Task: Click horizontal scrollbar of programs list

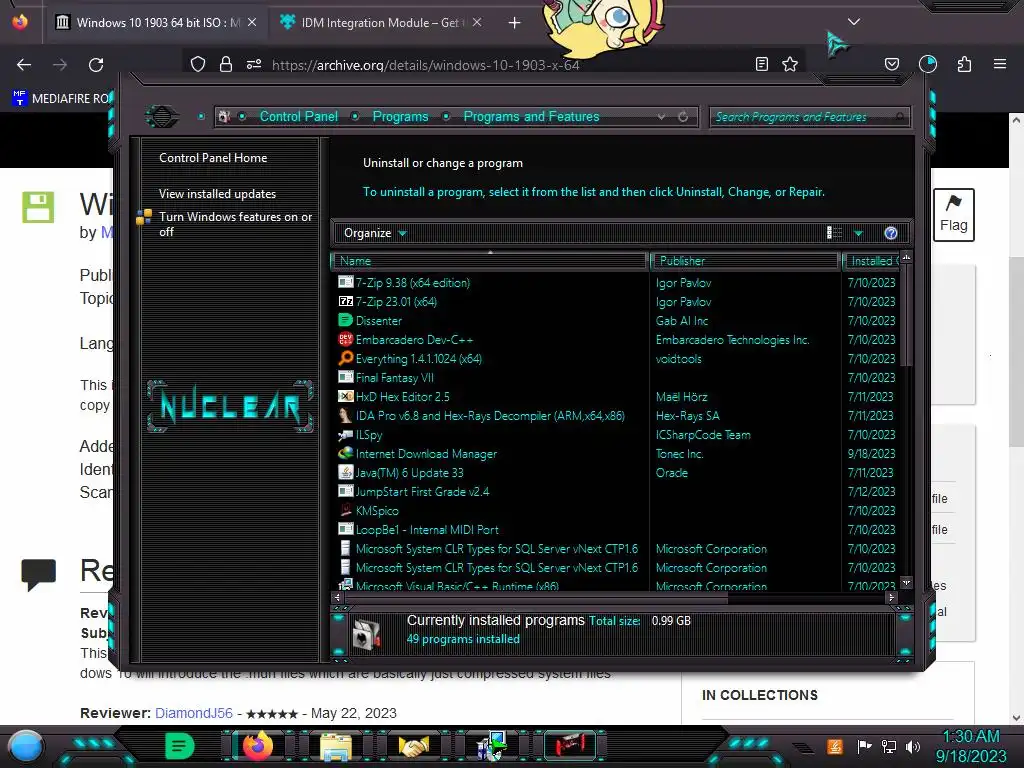Action: pos(536,598)
